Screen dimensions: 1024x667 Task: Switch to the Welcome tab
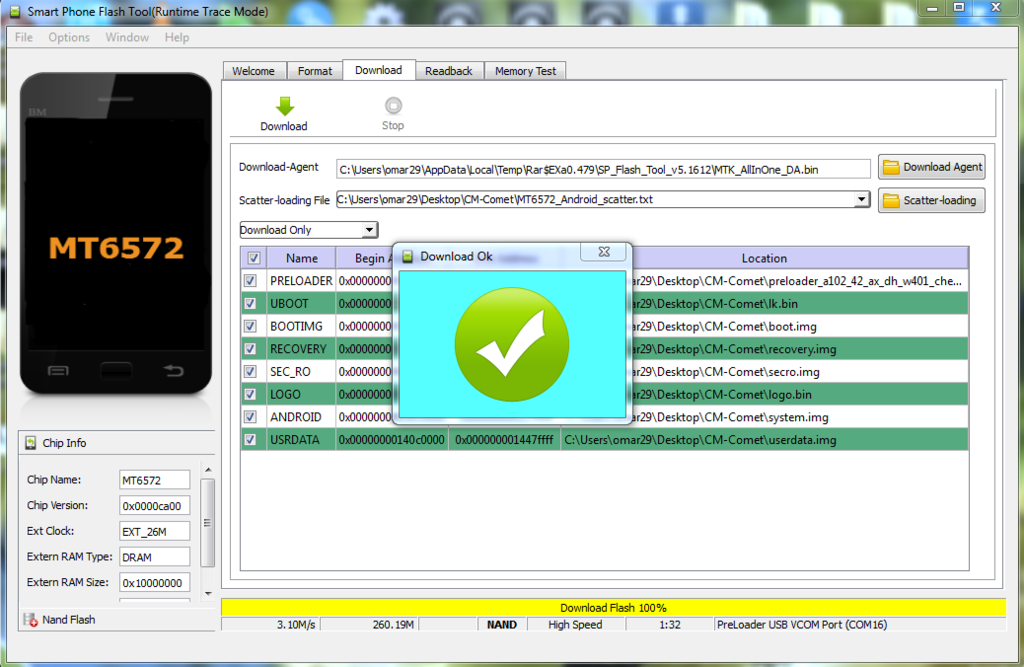pos(254,71)
